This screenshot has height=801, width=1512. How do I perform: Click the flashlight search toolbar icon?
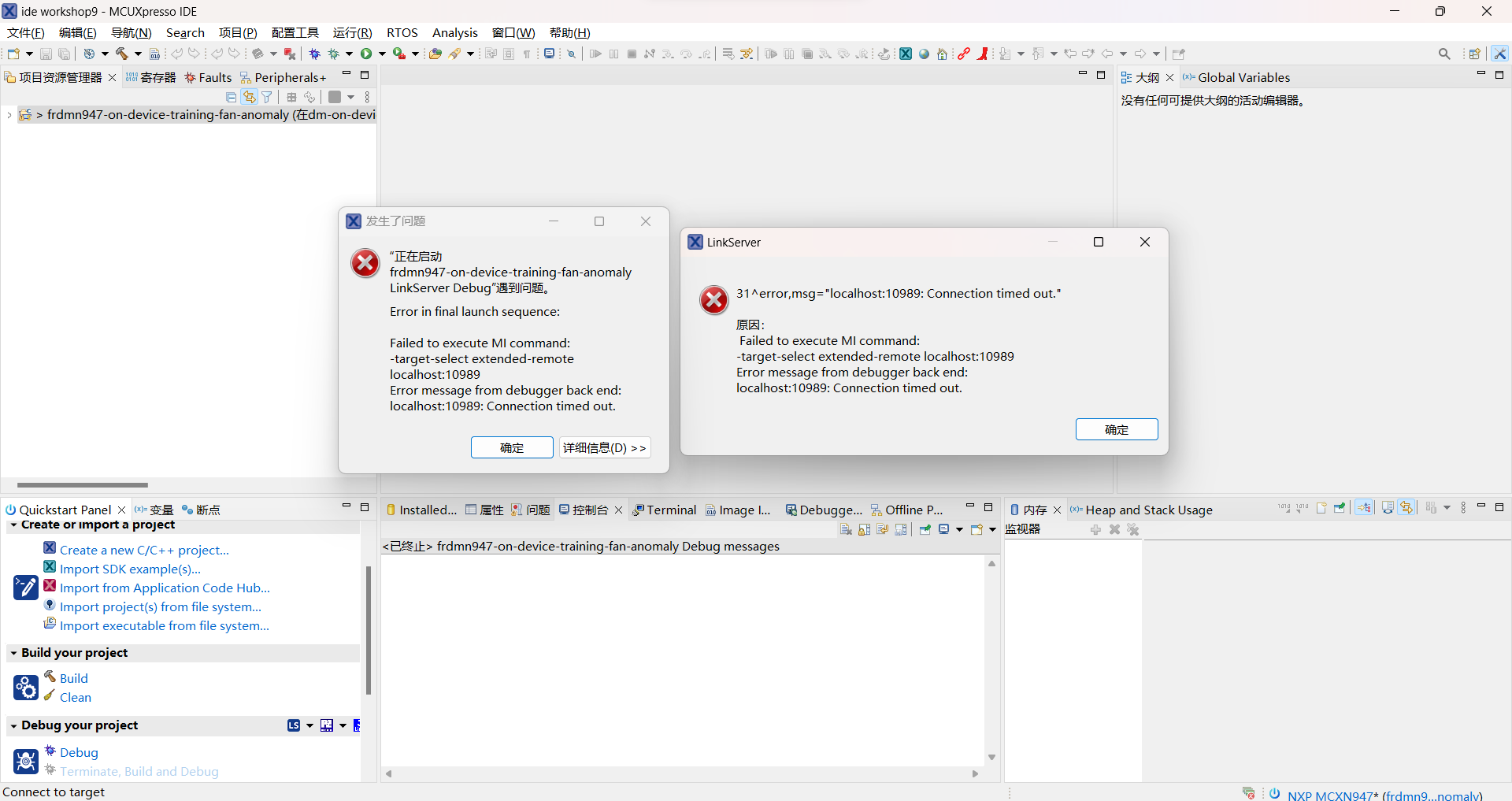(x=455, y=54)
